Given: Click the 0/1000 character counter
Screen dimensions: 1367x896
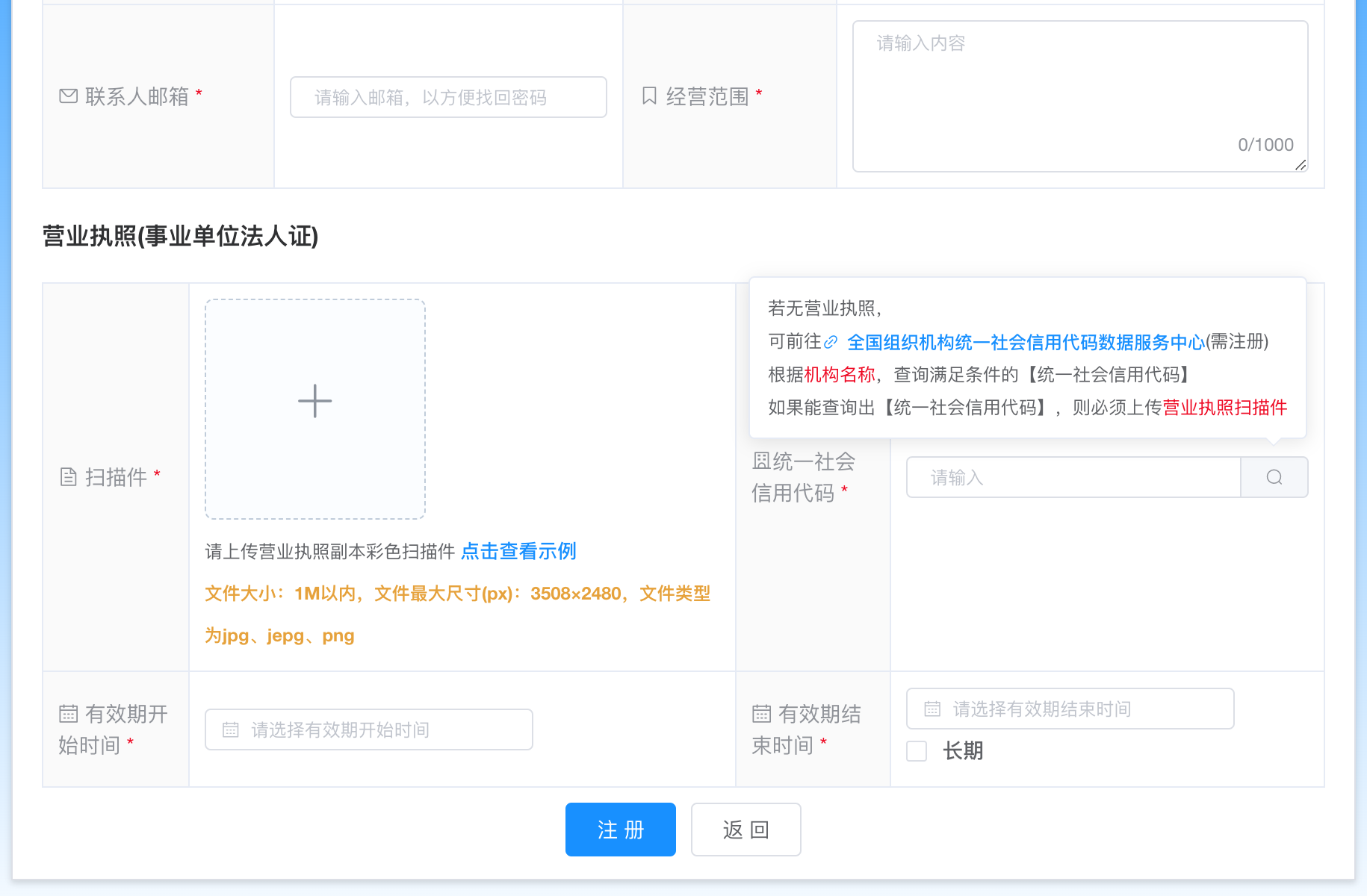Looking at the screenshot, I should (x=1265, y=145).
